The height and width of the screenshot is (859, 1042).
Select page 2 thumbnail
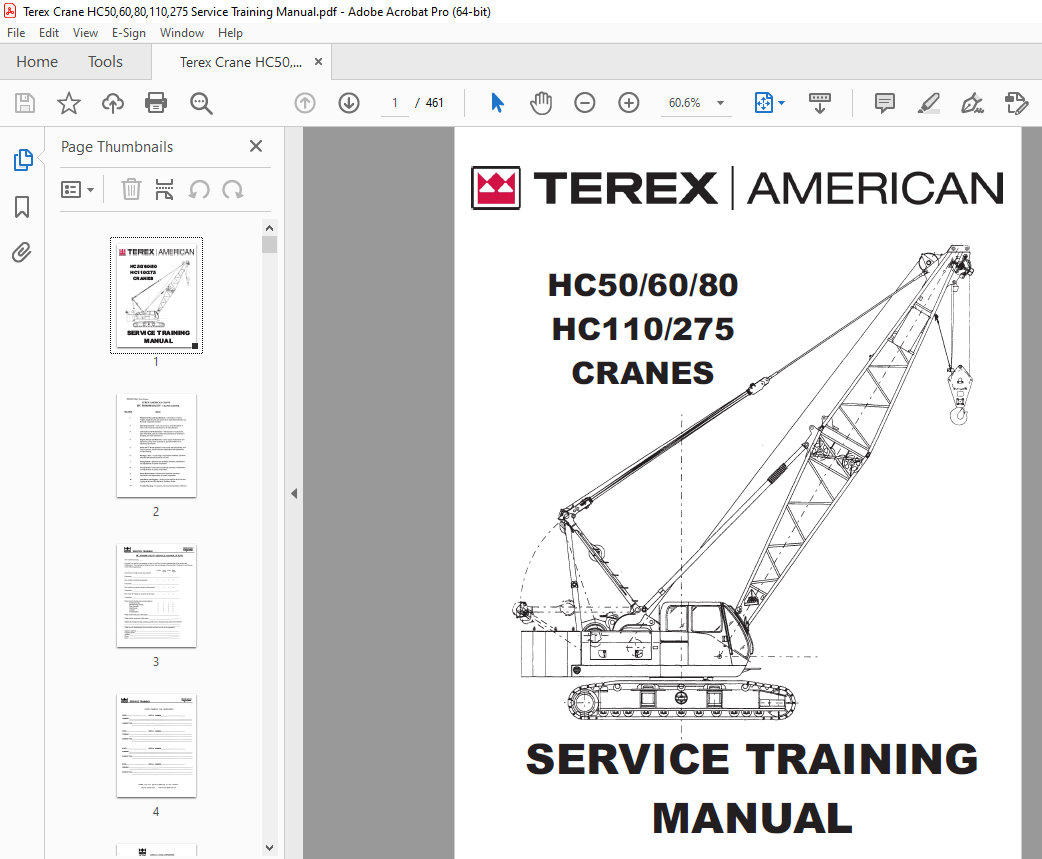click(156, 445)
